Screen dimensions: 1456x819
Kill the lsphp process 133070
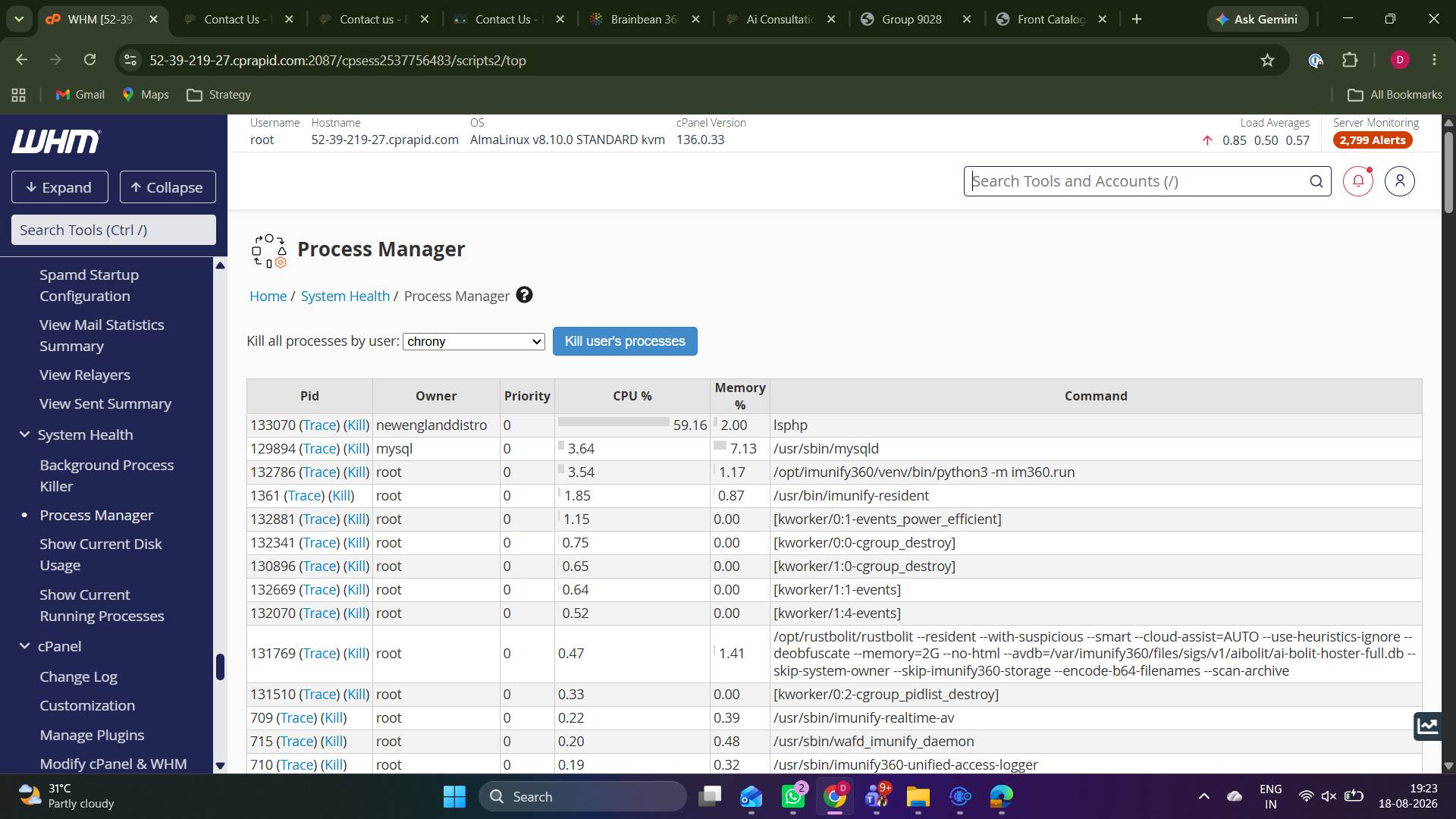(356, 425)
